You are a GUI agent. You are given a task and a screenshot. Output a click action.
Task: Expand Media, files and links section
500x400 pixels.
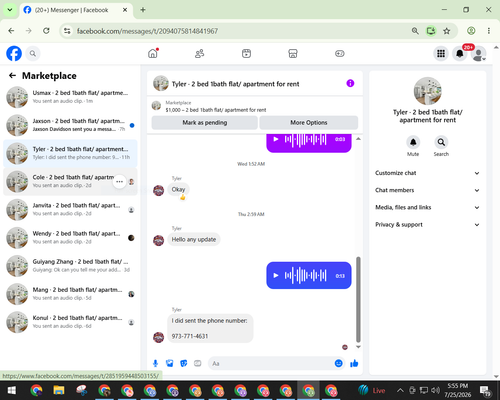[x=427, y=207]
